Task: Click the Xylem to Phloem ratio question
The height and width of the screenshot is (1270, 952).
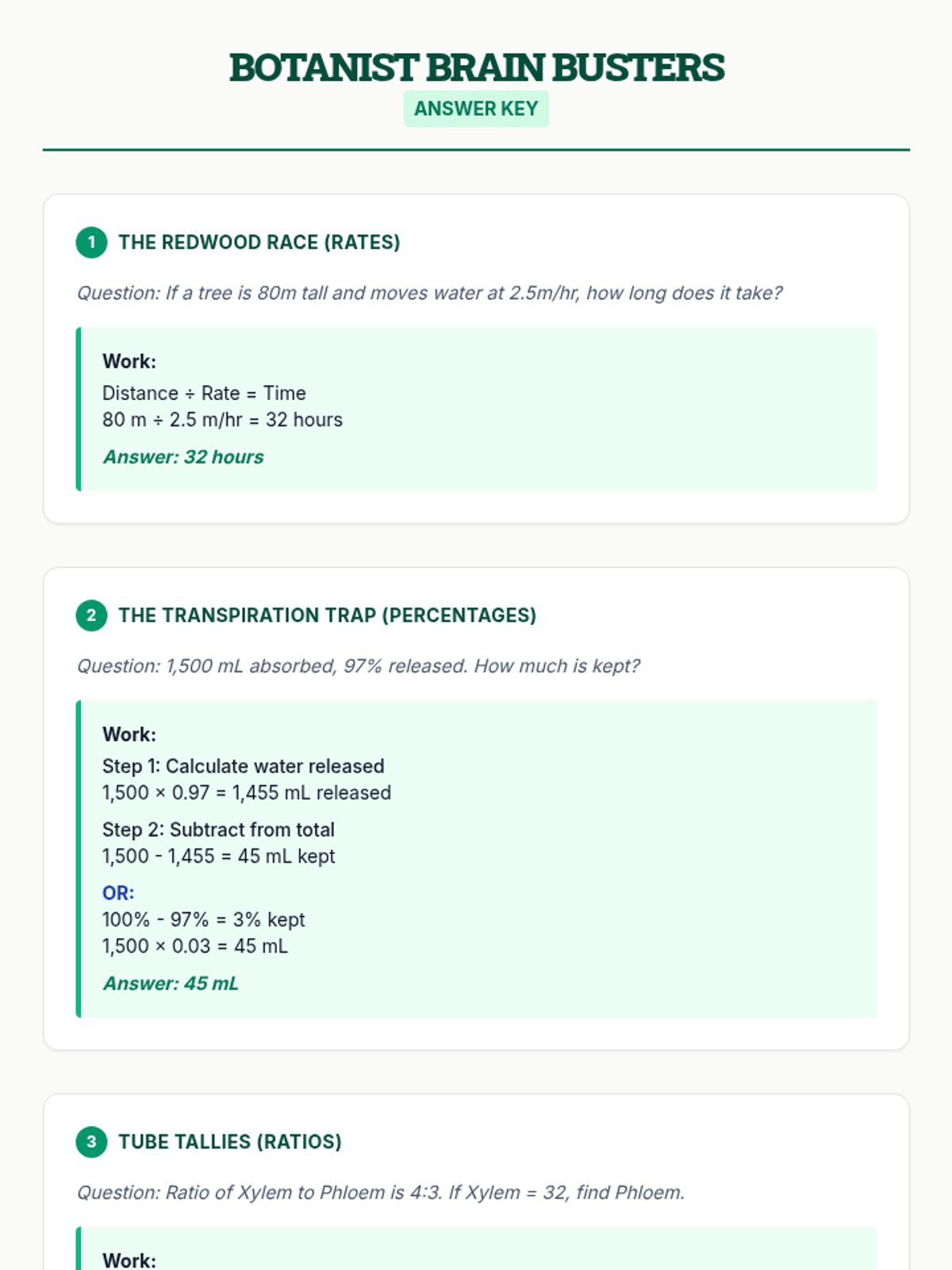Action: coord(381,1192)
